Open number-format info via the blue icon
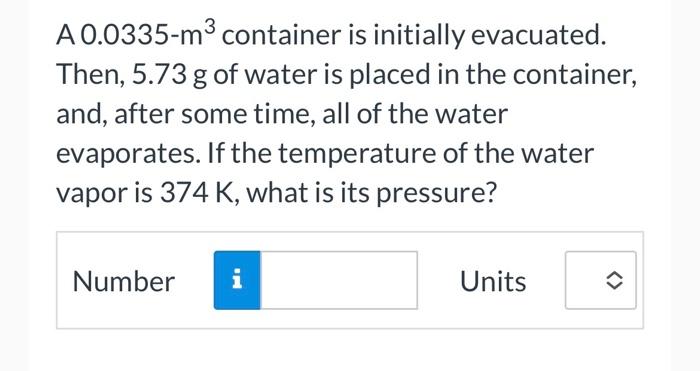700x371 pixels. pyautogui.click(x=237, y=280)
